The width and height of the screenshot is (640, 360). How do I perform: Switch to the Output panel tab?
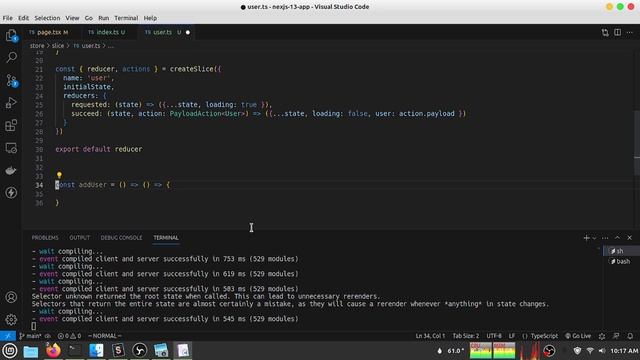pos(79,238)
